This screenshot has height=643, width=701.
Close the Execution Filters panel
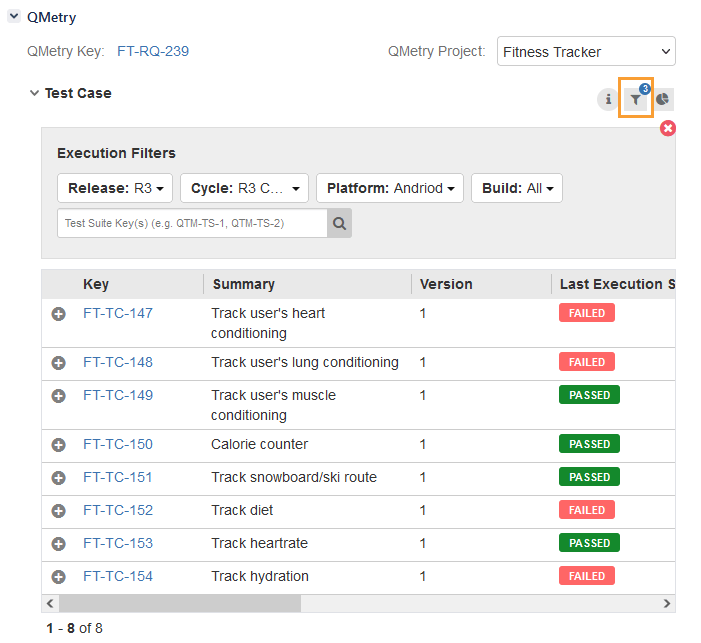[x=668, y=128]
